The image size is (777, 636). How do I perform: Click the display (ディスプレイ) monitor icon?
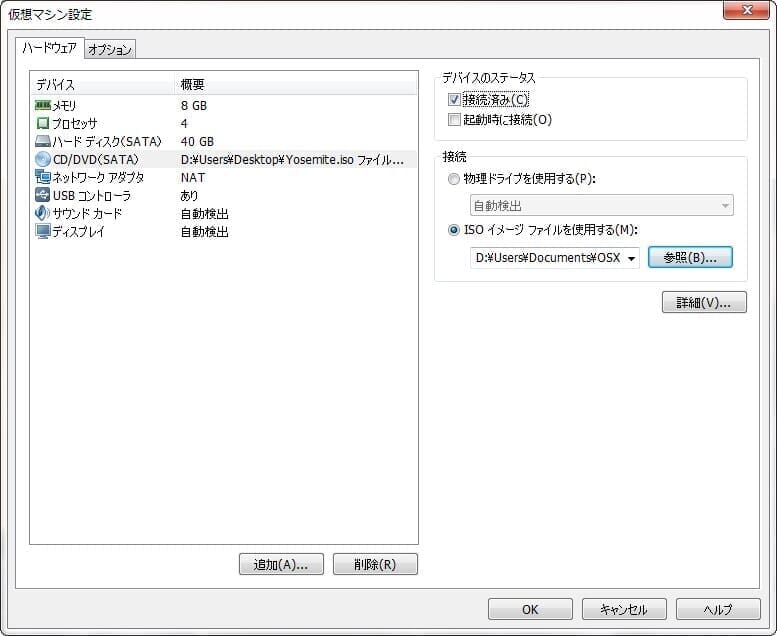coord(43,231)
